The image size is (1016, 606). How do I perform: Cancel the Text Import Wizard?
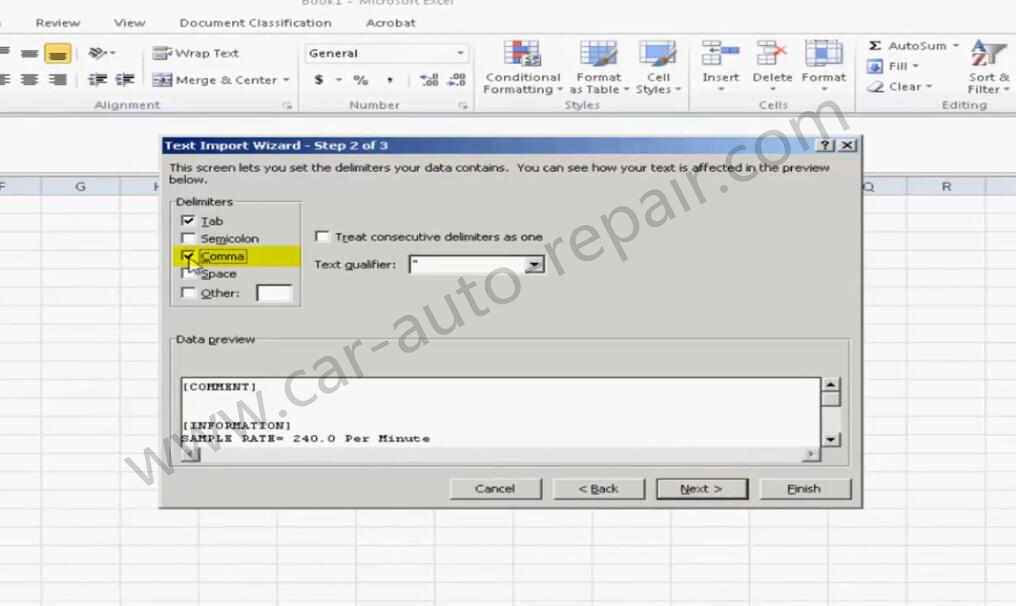[495, 489]
